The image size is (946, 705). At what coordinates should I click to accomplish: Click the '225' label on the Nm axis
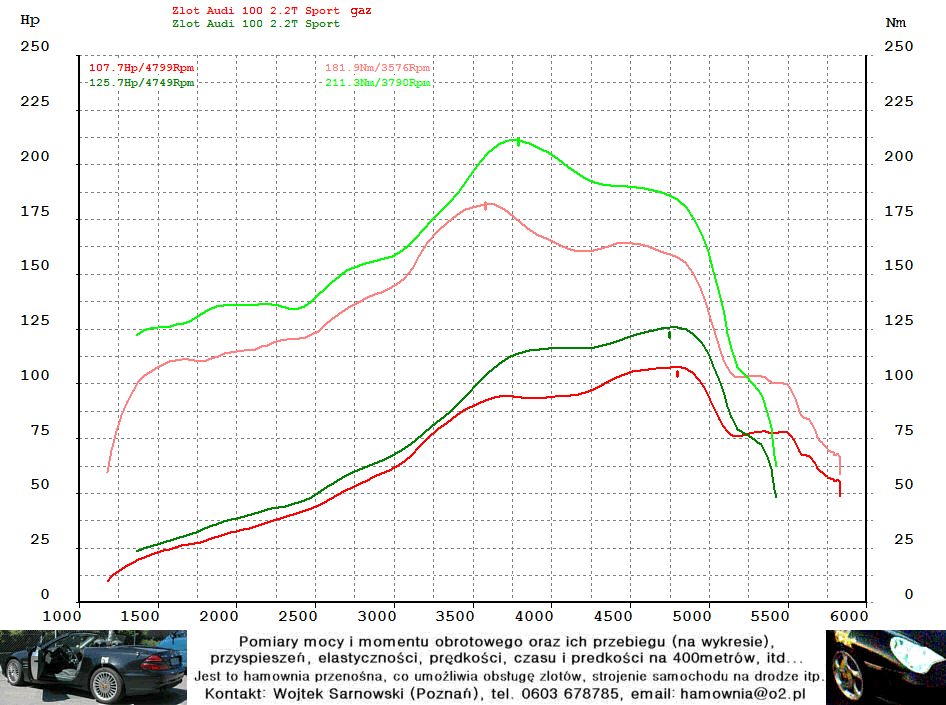899,101
